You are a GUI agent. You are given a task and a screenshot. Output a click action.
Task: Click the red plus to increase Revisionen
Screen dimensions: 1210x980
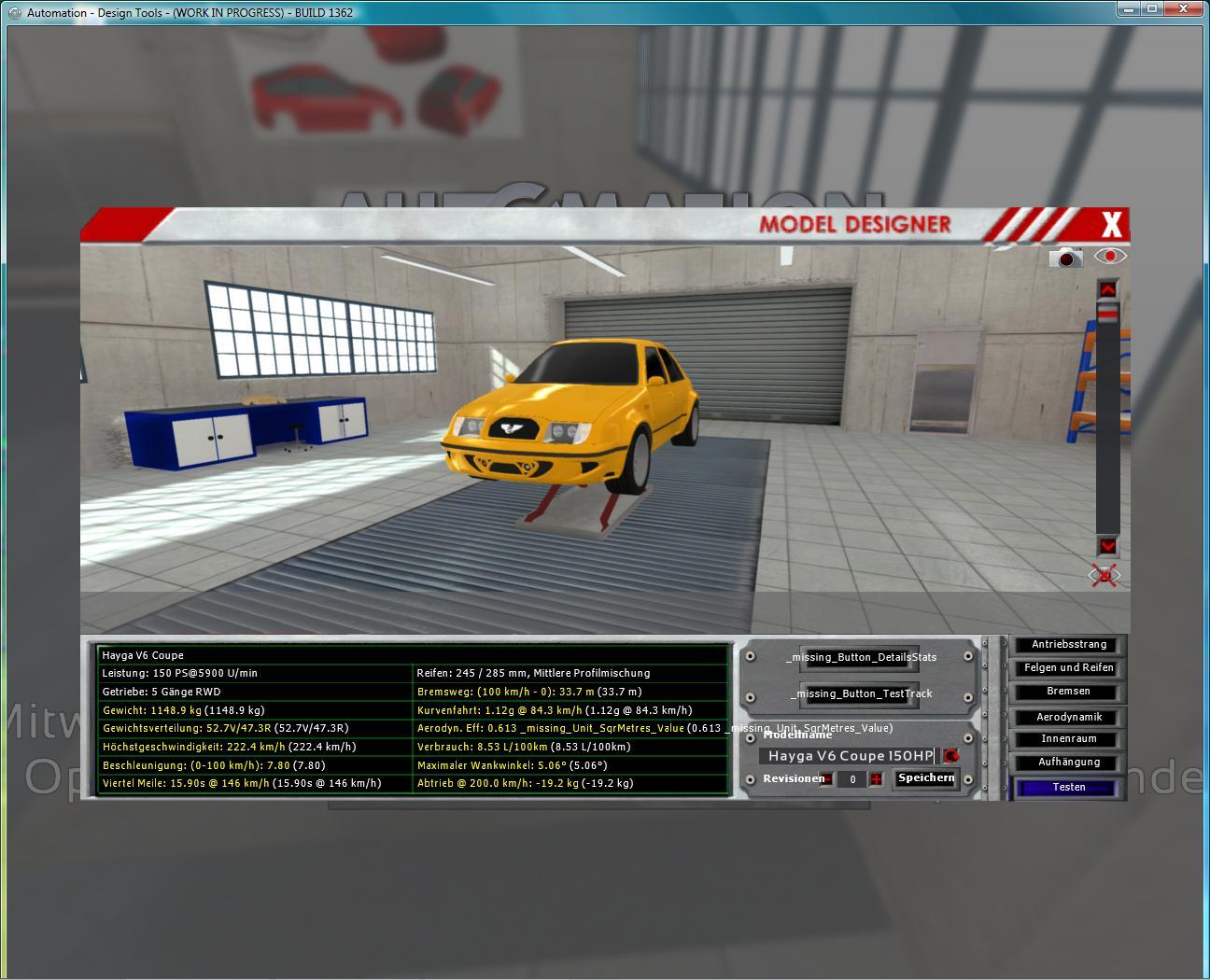click(x=876, y=779)
